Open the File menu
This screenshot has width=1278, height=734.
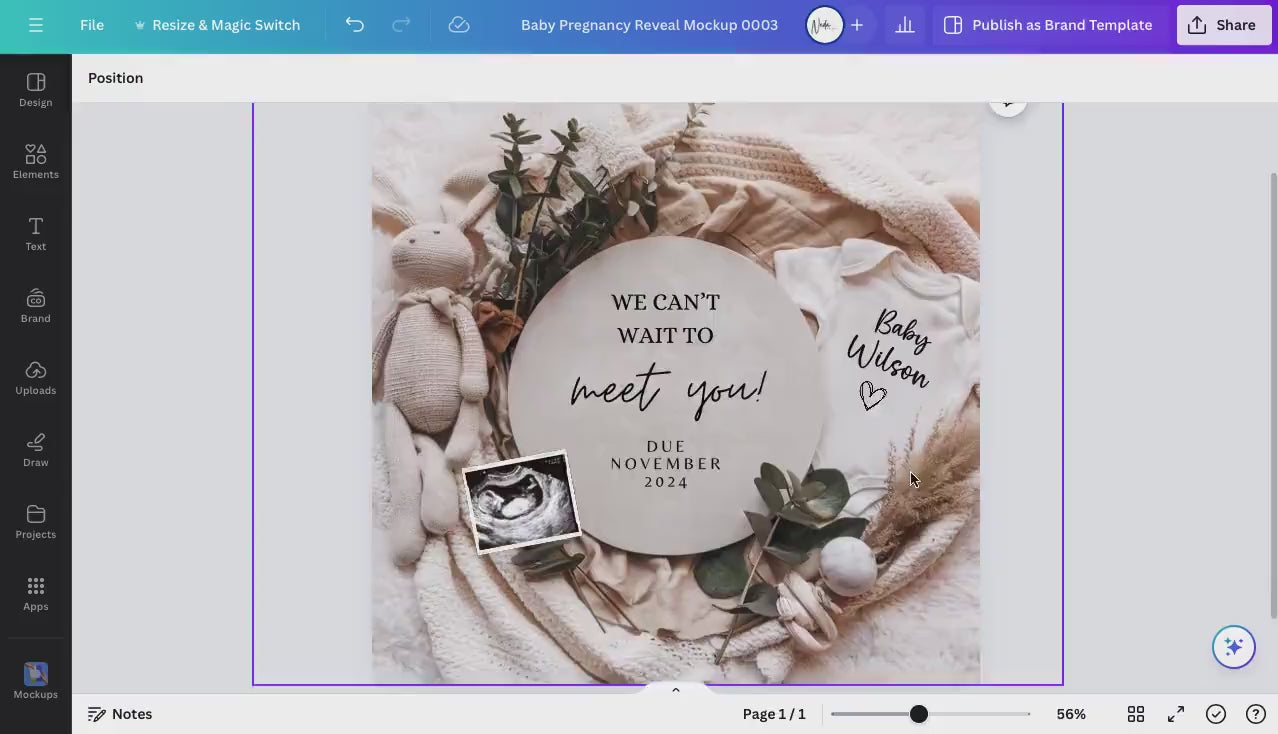92,25
